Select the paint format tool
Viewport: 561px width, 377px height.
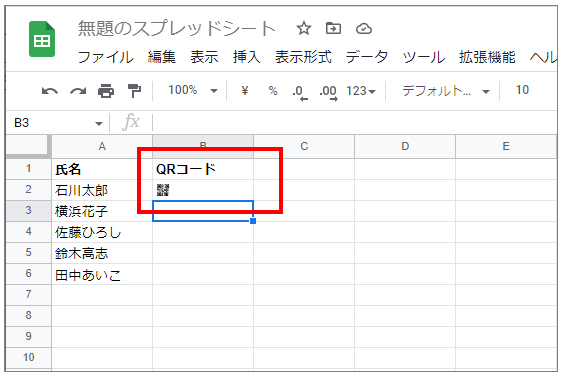click(x=134, y=91)
